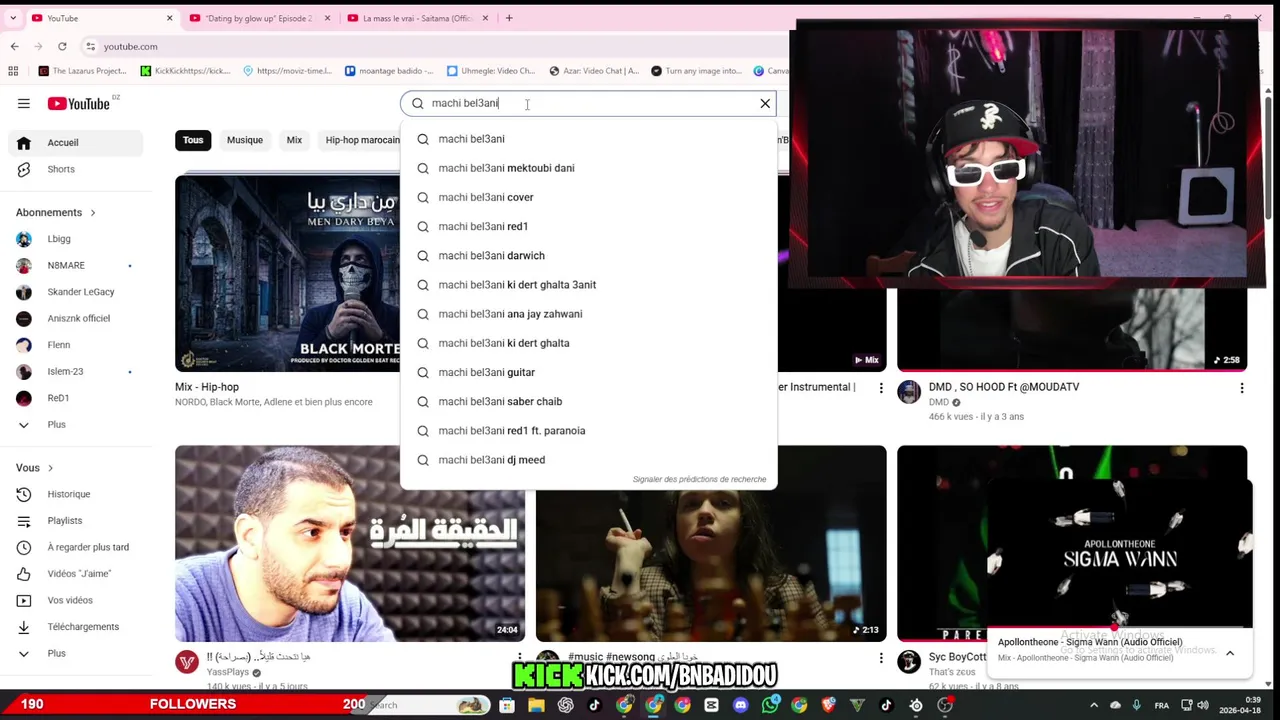Expand the Vous section chevron

pyautogui.click(x=50, y=468)
